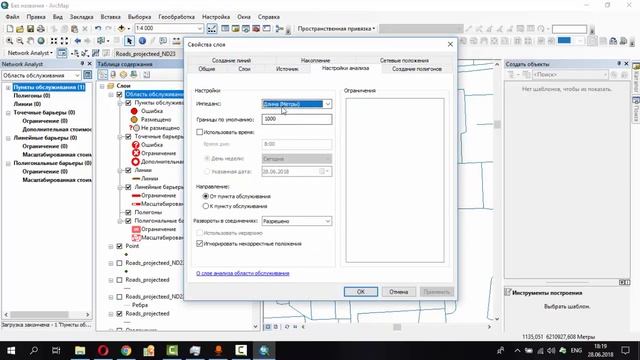Screen dimensions: 640x360
Task: Open О слое анализа области обслуживания link
Action: [243, 273]
